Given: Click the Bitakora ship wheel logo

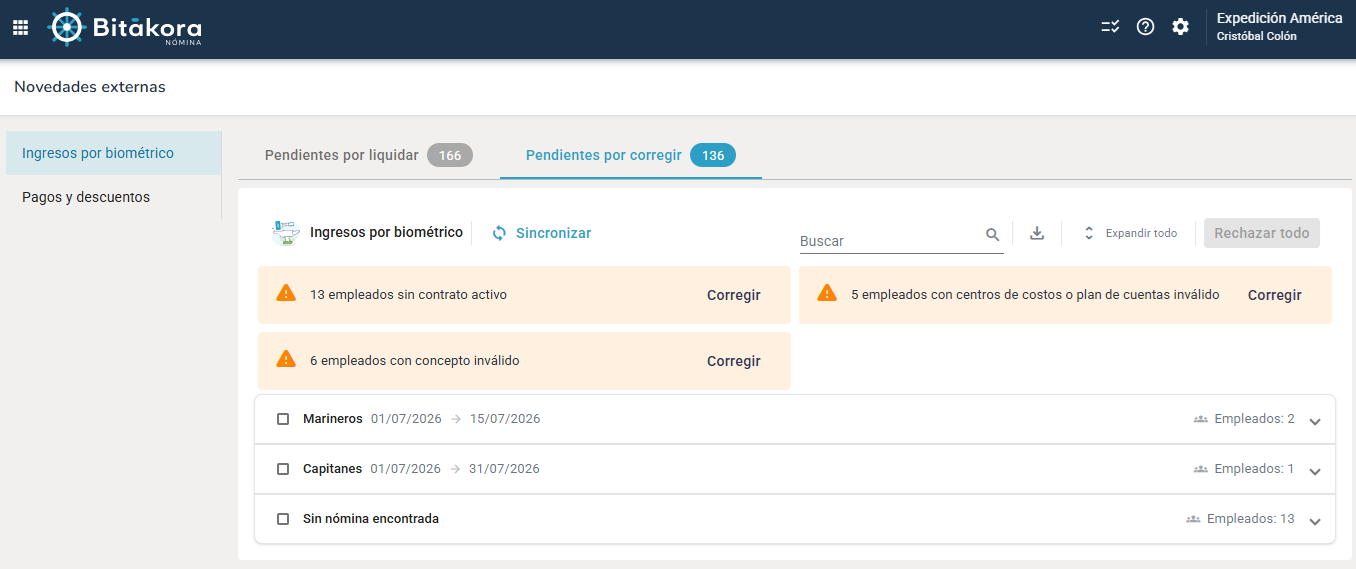Looking at the screenshot, I should pyautogui.click(x=66, y=27).
